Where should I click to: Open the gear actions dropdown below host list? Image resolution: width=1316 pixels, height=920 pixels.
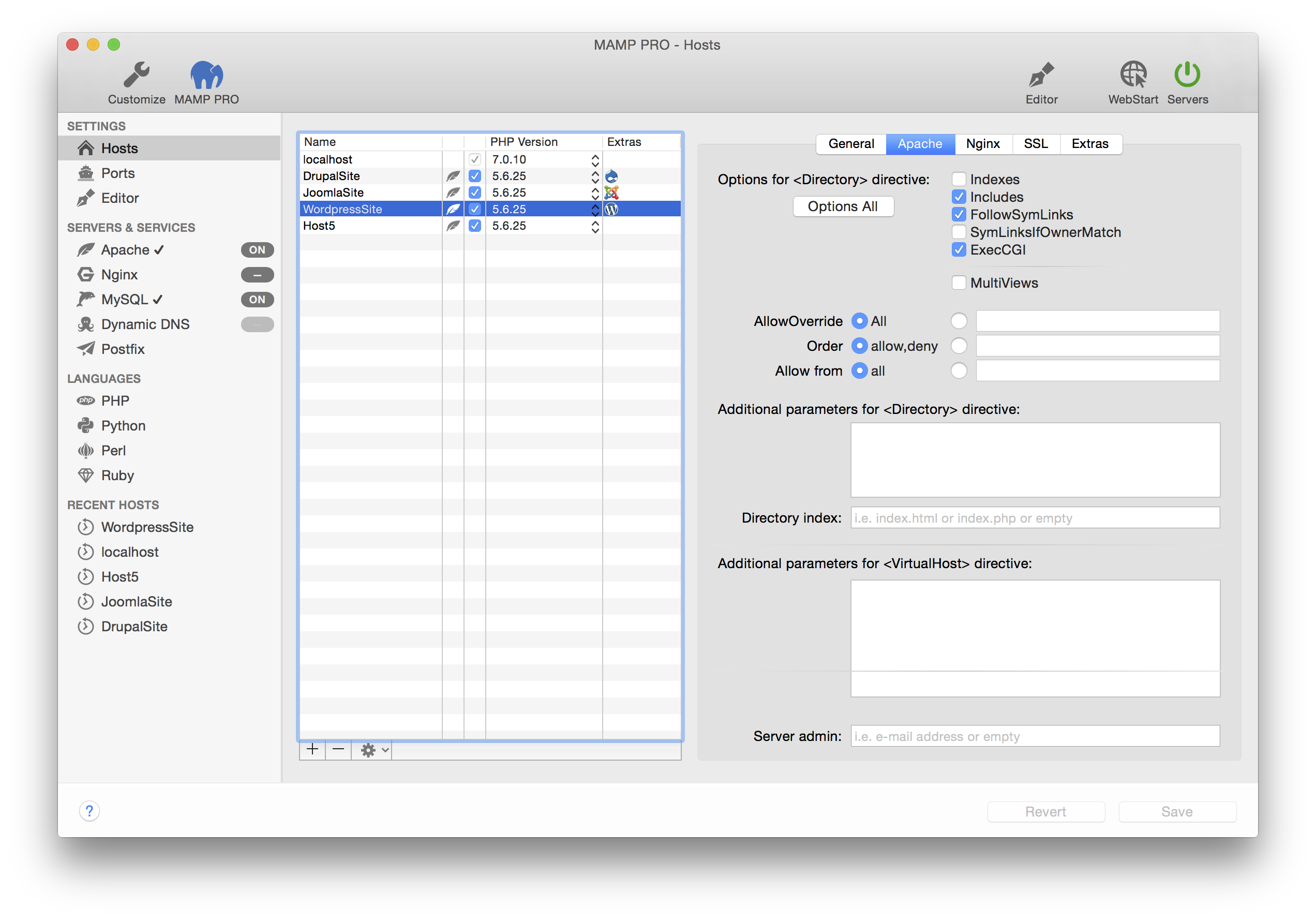pyautogui.click(x=375, y=750)
